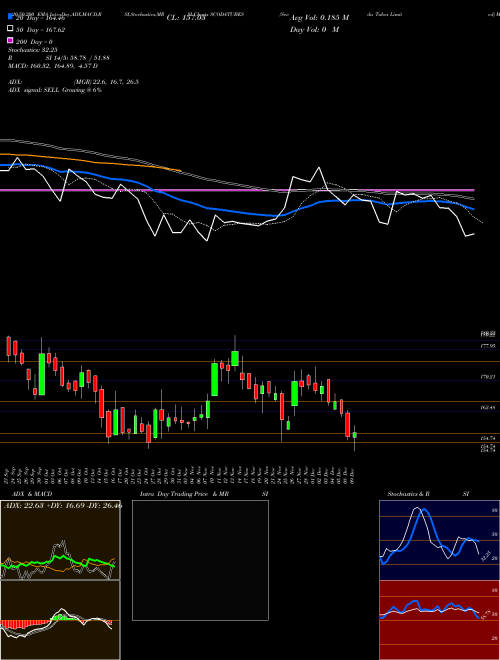The height and width of the screenshot is (660, 500).
Task: Select the '50 Day = 167.62' legend text
Action: (40, 30)
